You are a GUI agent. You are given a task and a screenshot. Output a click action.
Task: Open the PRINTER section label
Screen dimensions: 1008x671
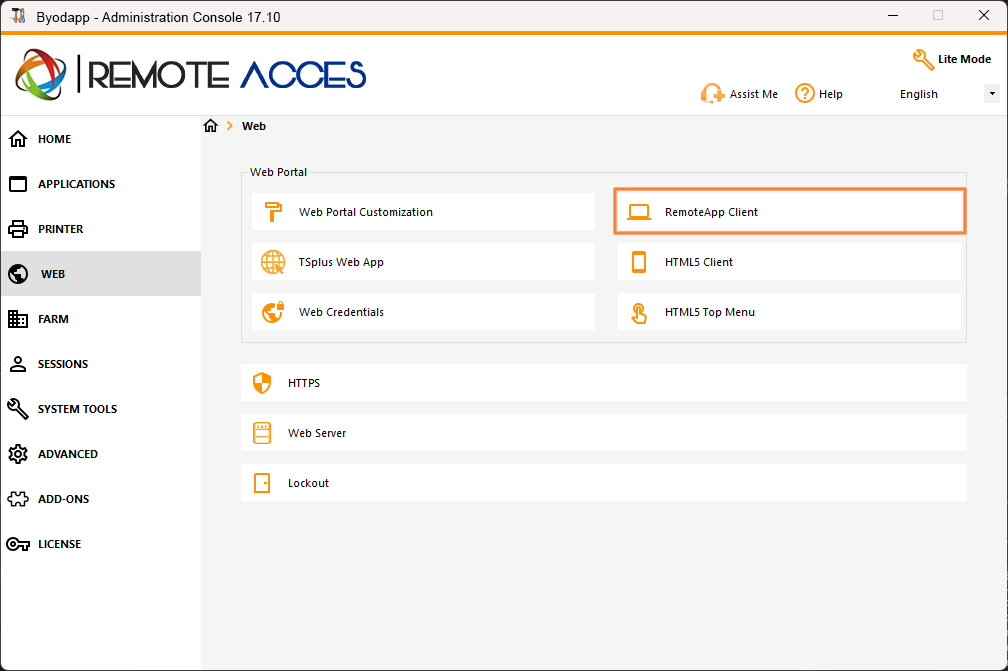pos(60,229)
